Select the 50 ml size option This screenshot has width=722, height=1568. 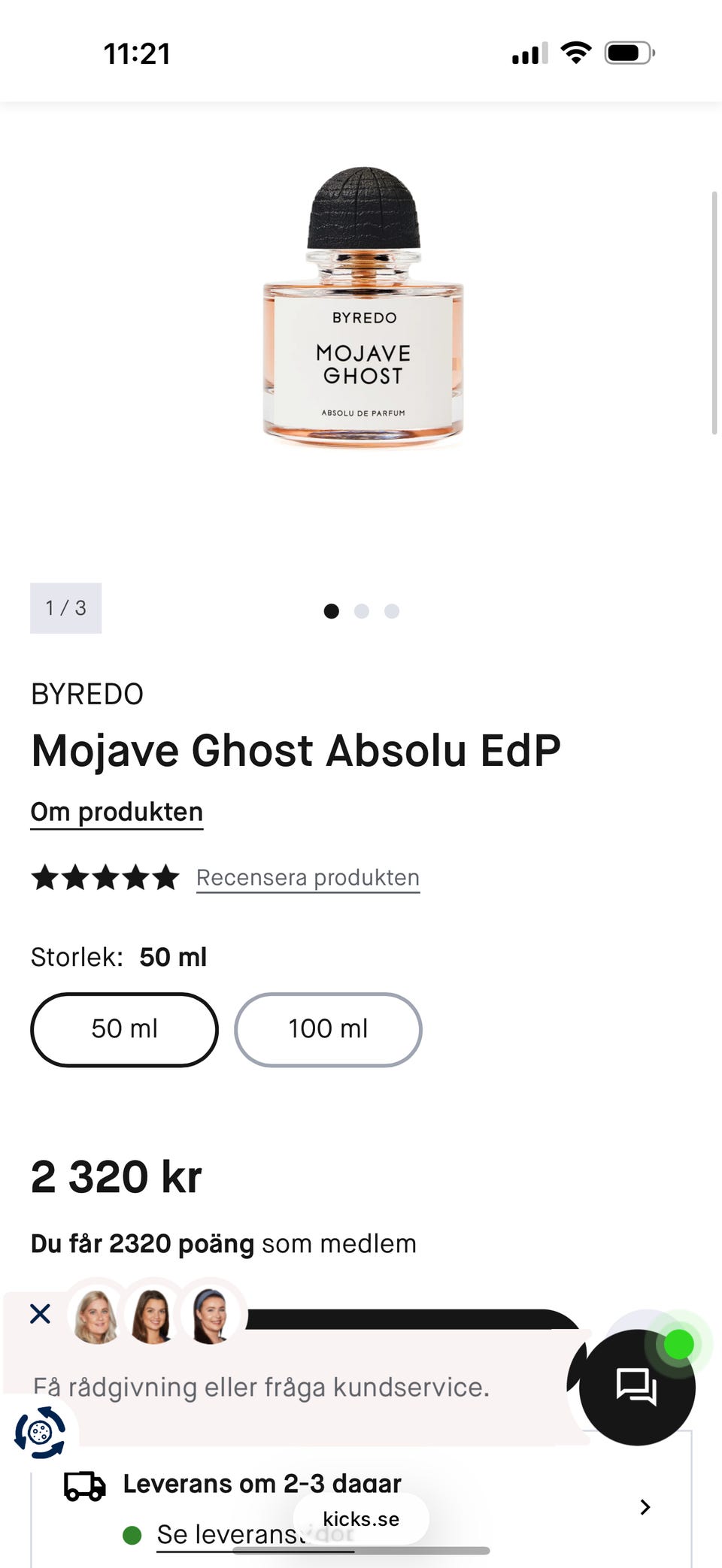pyautogui.click(x=124, y=1029)
